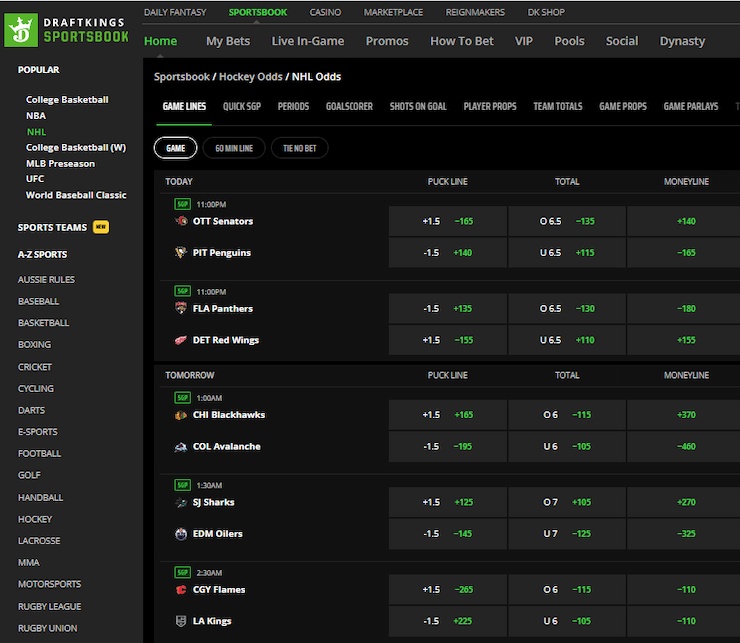Open SJ Sharks game page
740x643 pixels.
213,502
